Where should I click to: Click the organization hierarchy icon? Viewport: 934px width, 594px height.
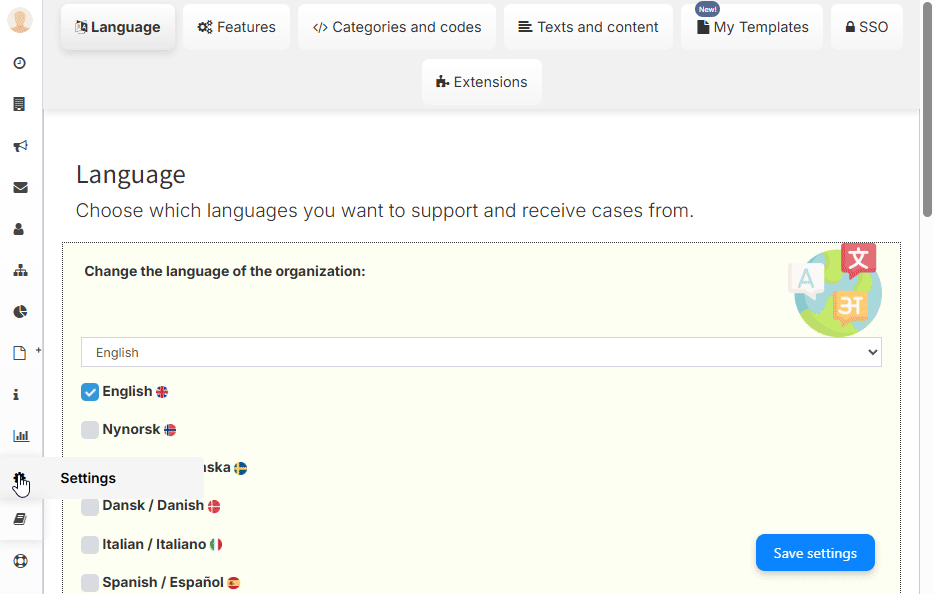pyautogui.click(x=20, y=270)
